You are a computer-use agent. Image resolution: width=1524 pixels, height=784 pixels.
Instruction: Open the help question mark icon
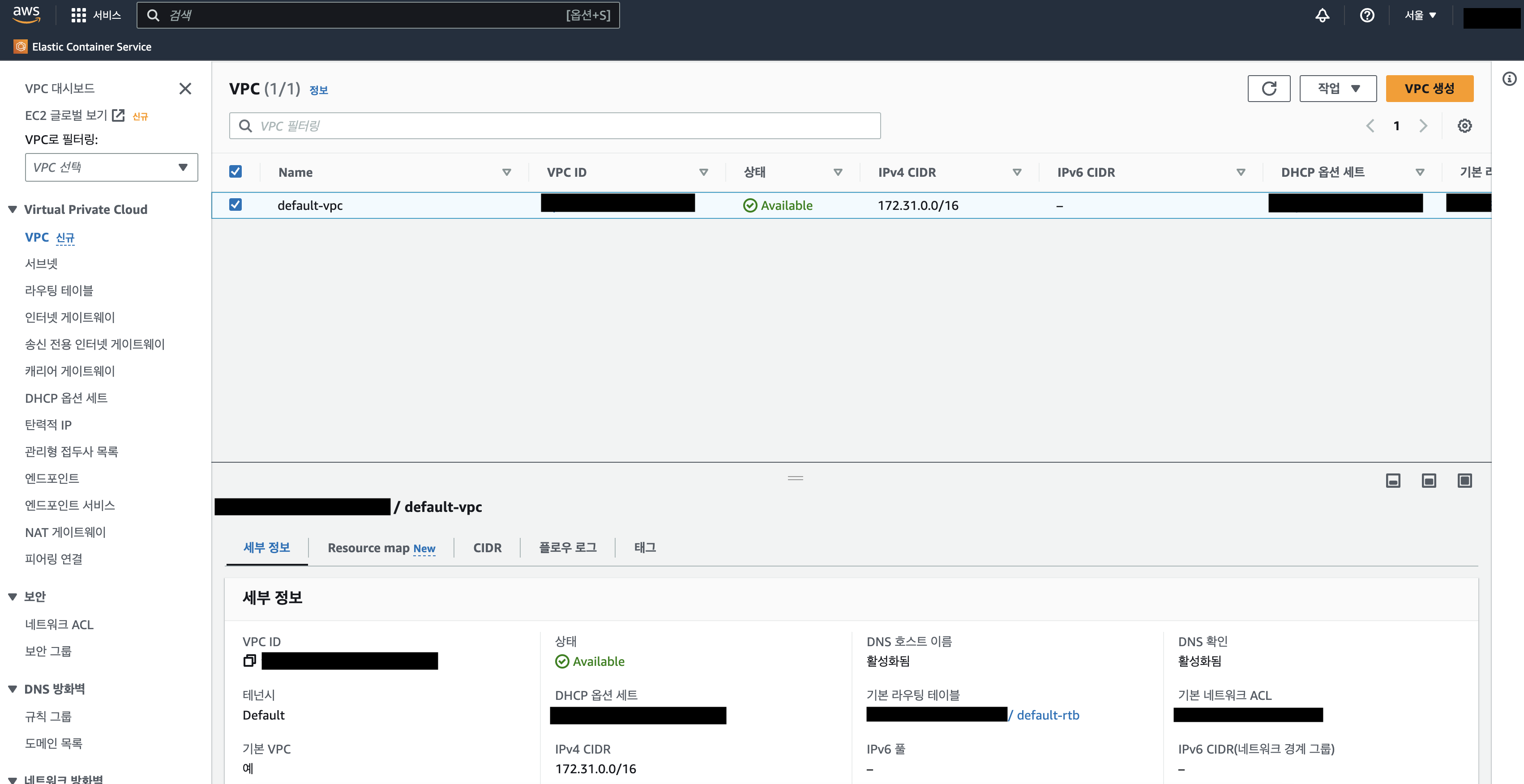point(1366,15)
